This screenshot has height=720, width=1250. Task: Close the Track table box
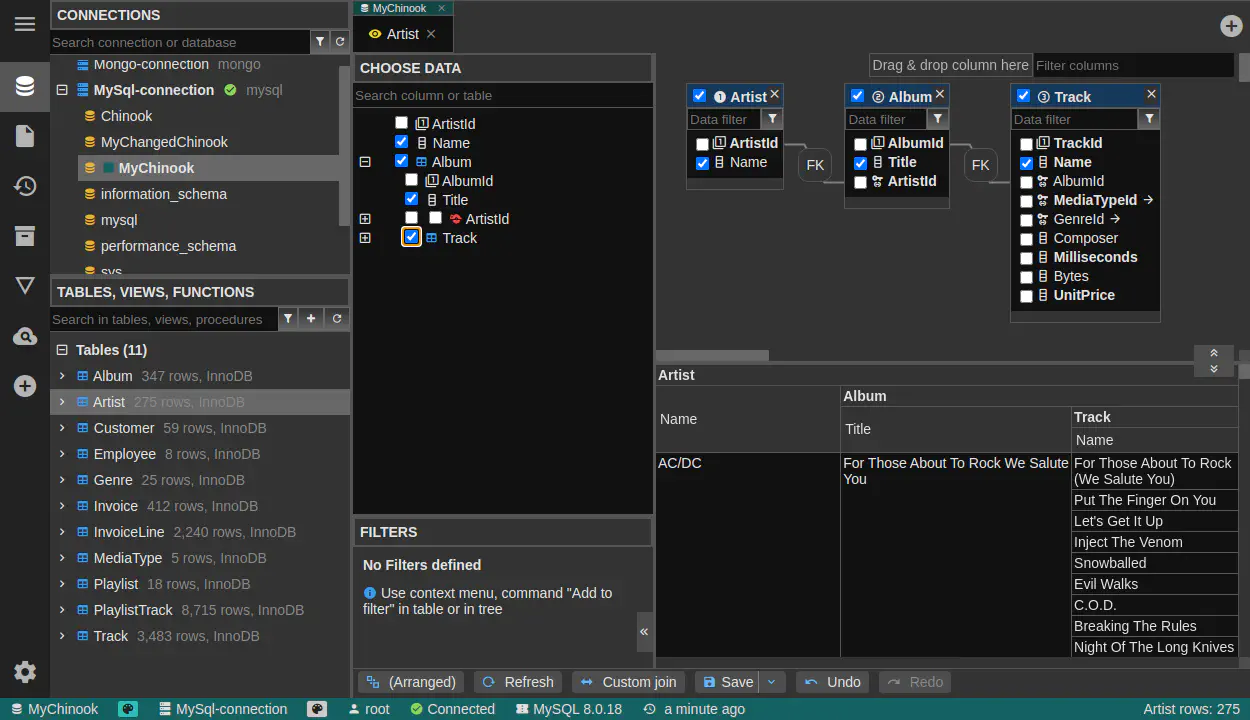tap(1151, 94)
